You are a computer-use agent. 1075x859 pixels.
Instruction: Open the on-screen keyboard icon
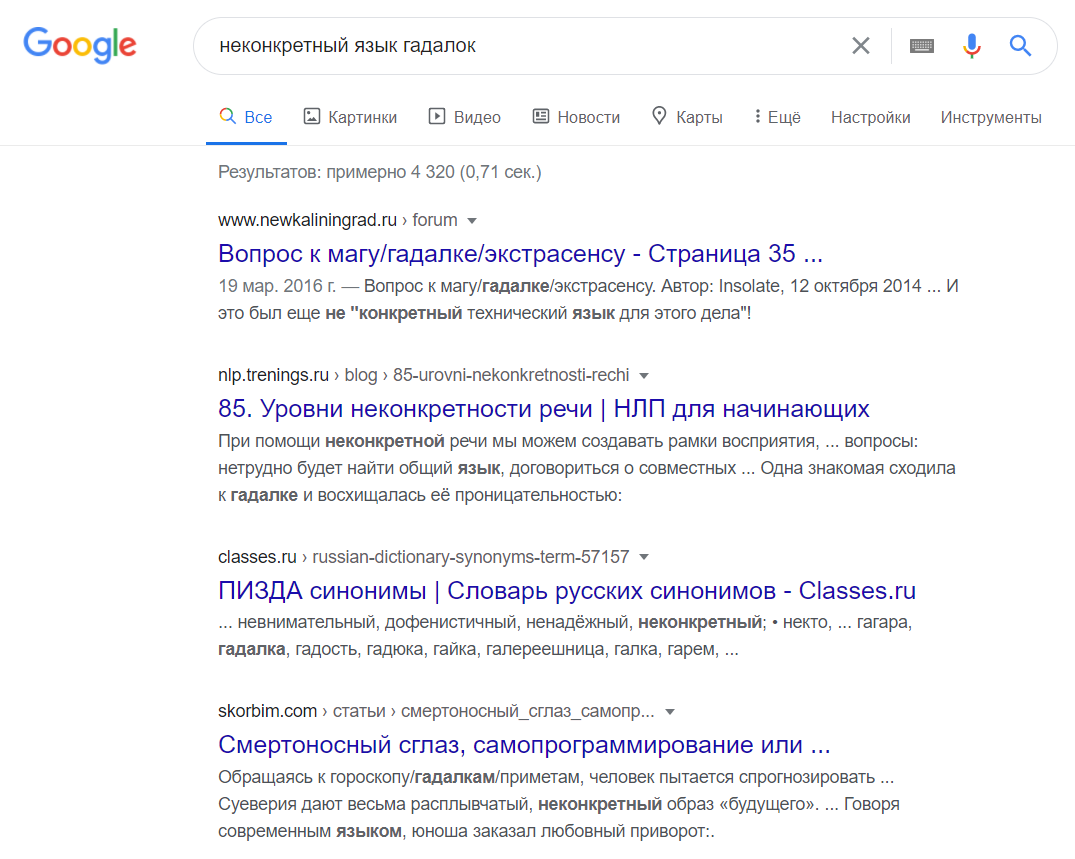(x=921, y=46)
